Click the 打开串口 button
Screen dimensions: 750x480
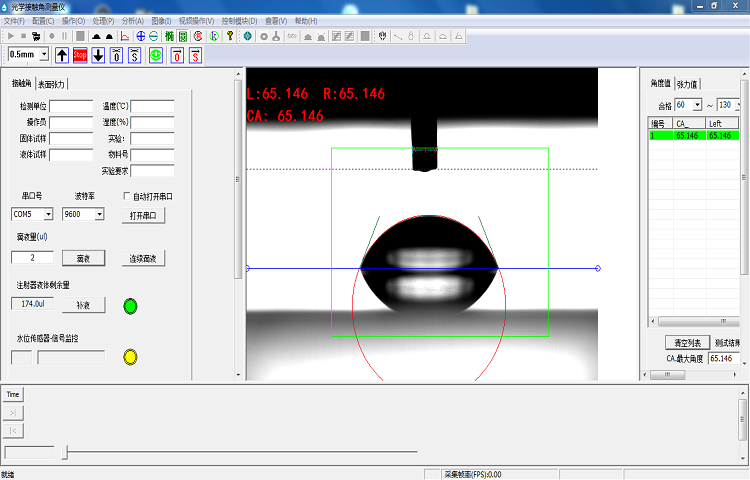[143, 215]
